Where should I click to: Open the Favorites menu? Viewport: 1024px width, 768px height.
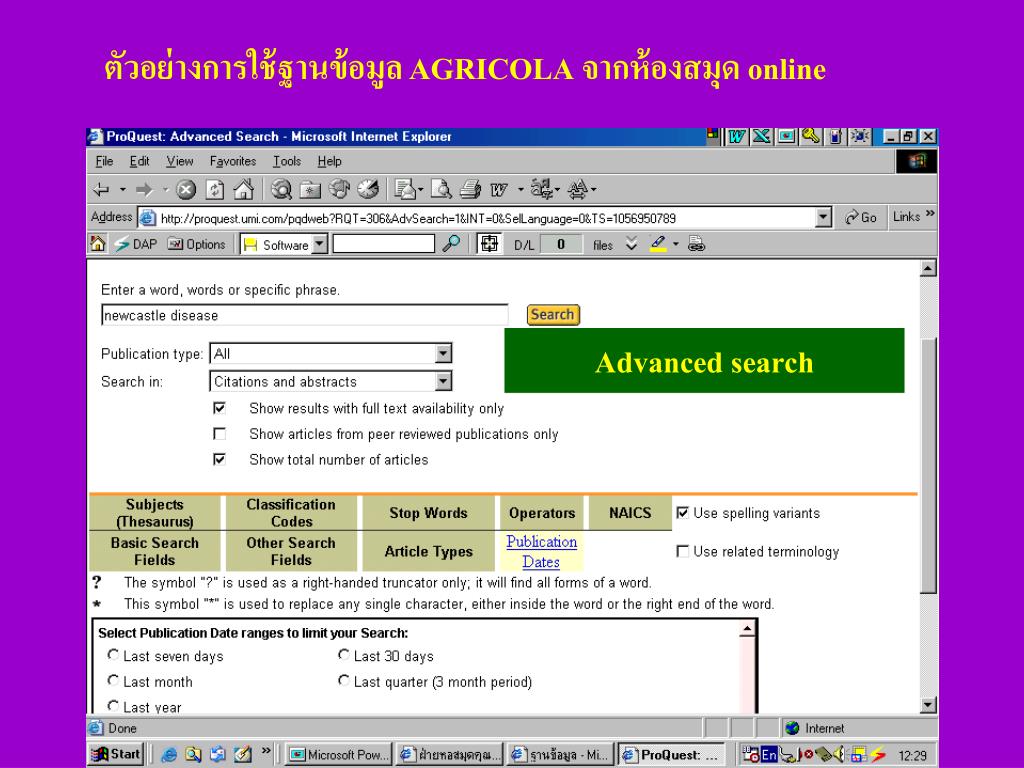[232, 161]
